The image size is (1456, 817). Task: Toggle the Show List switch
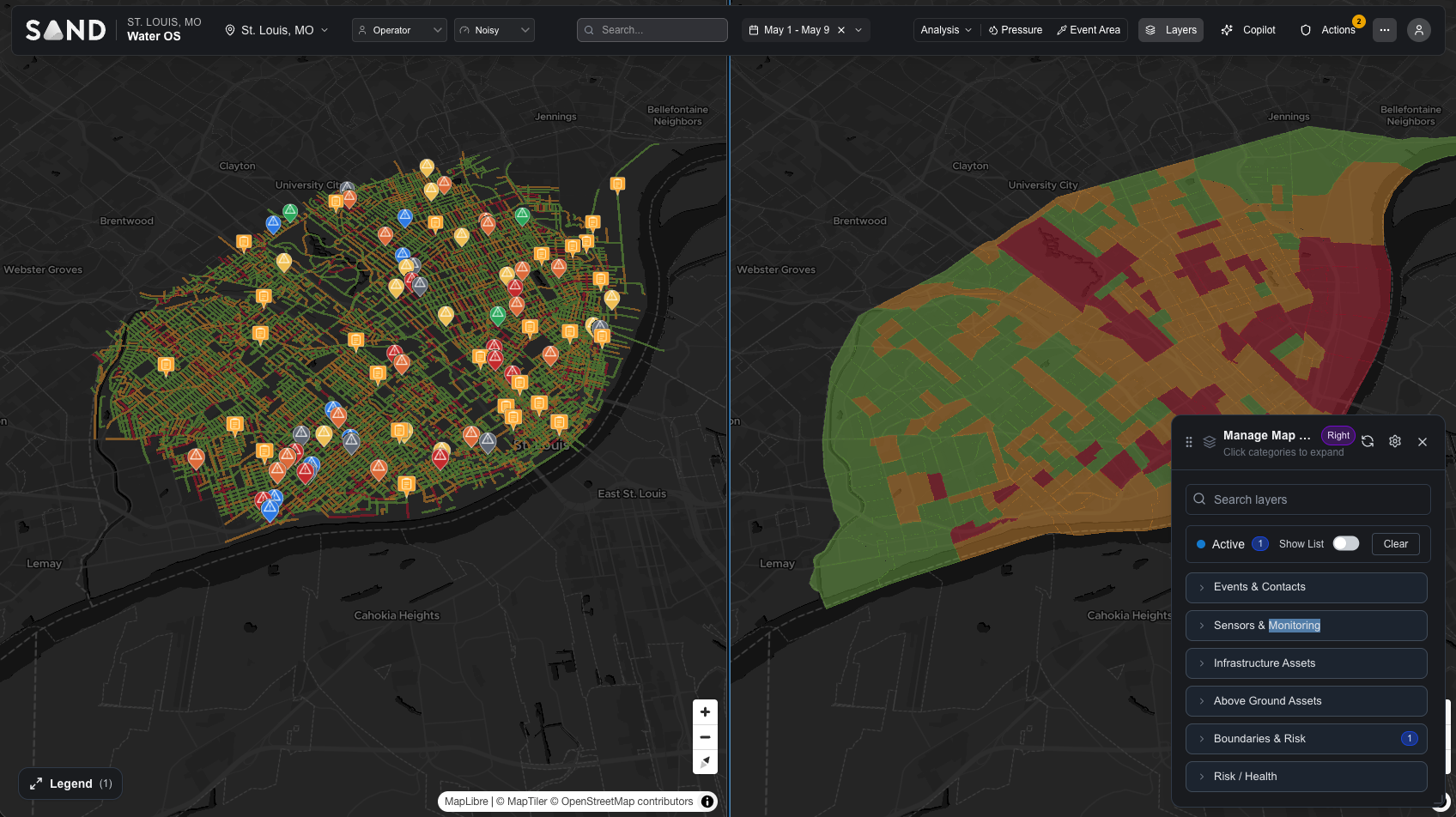[1346, 543]
